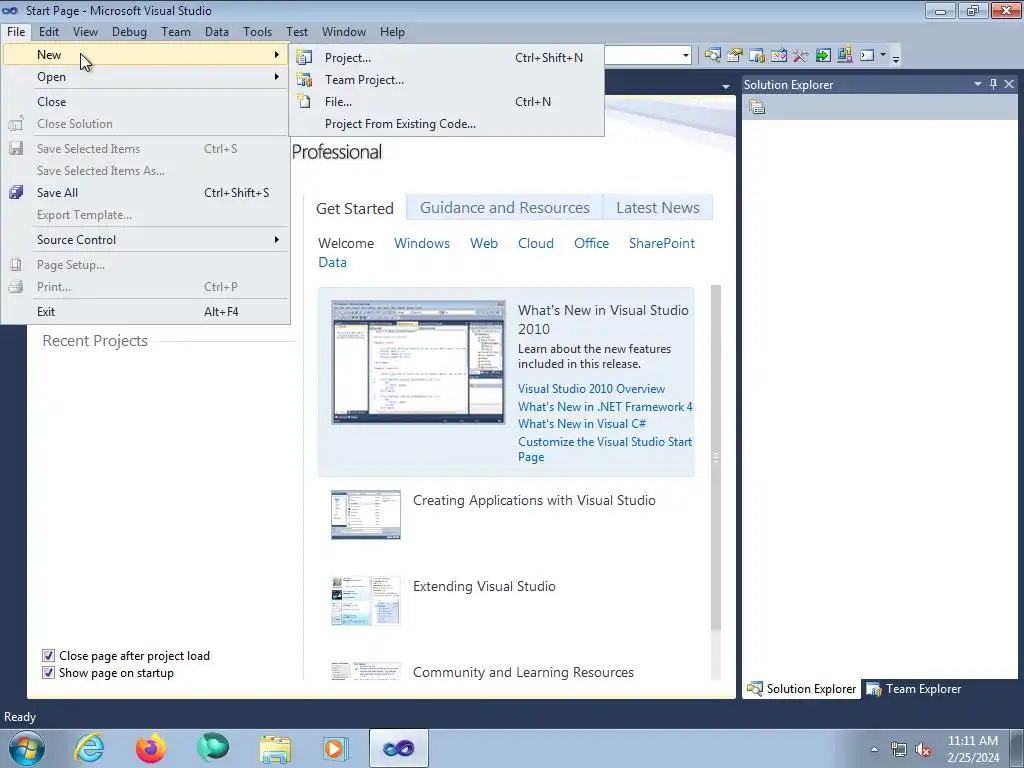Switch to Latest News tab
Screen dimensions: 1024x768
pos(658,208)
